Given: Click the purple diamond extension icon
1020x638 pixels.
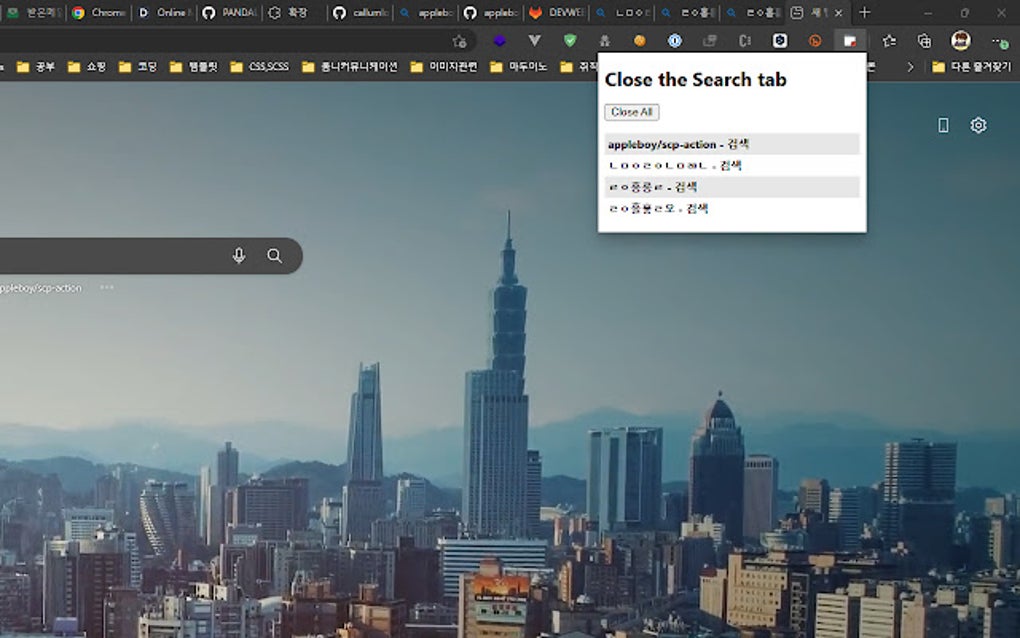Looking at the screenshot, I should point(499,40).
